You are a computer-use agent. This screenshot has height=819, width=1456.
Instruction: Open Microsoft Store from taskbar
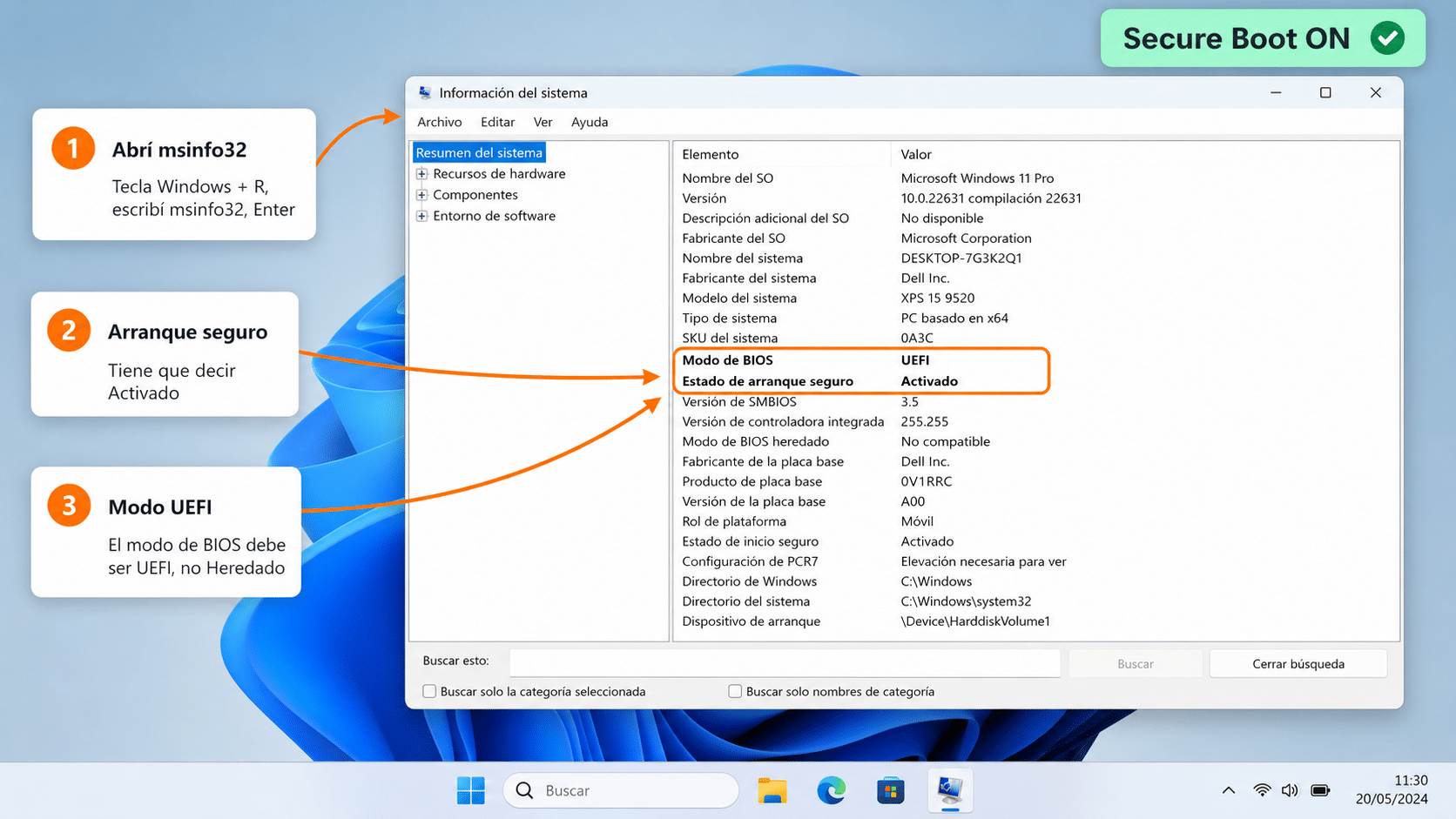click(890, 790)
